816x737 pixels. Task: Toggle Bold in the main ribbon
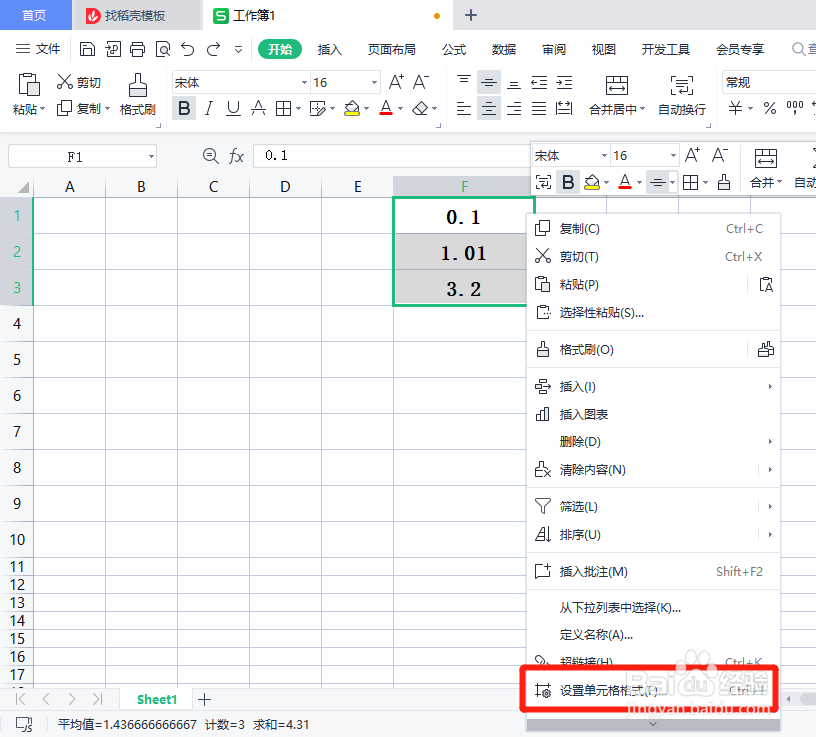coord(184,108)
